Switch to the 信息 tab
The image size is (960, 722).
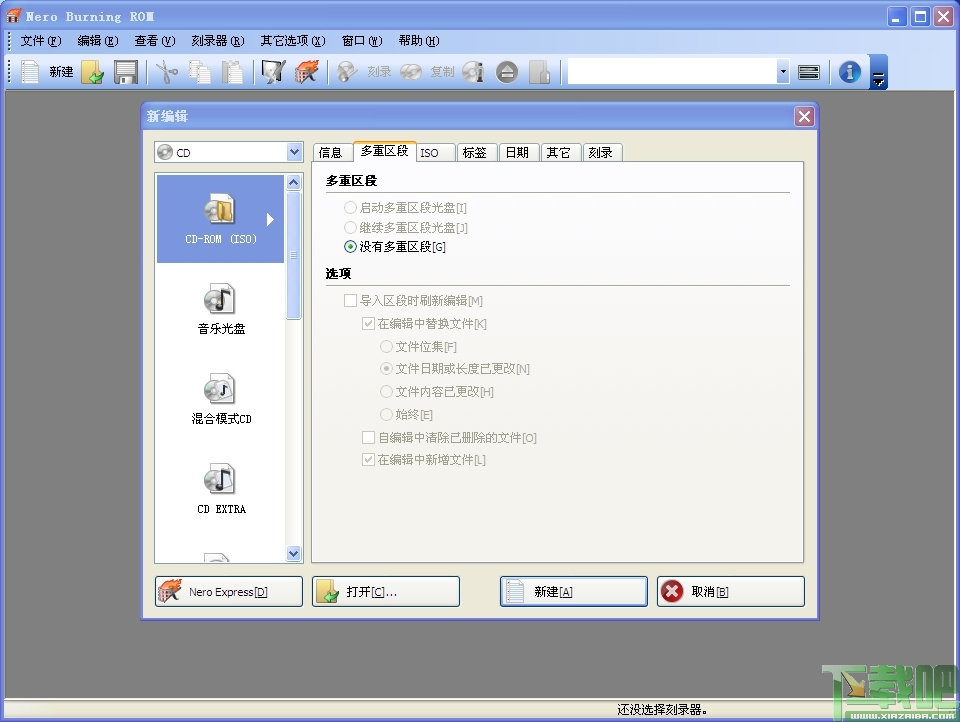tap(331, 152)
